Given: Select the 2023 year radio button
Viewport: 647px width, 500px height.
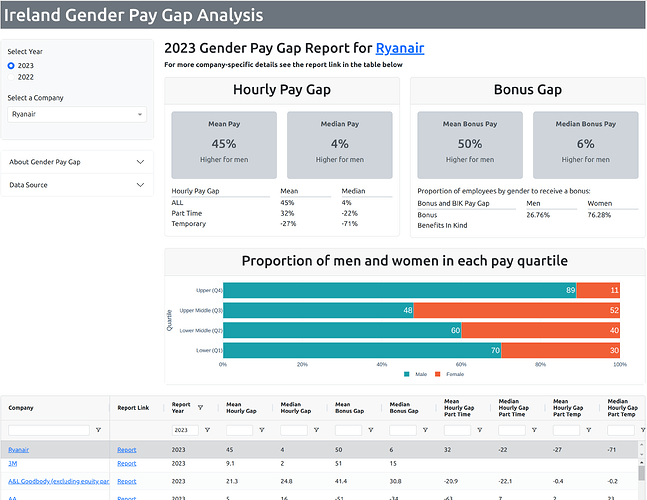Looking at the screenshot, I should pos(11,66).
